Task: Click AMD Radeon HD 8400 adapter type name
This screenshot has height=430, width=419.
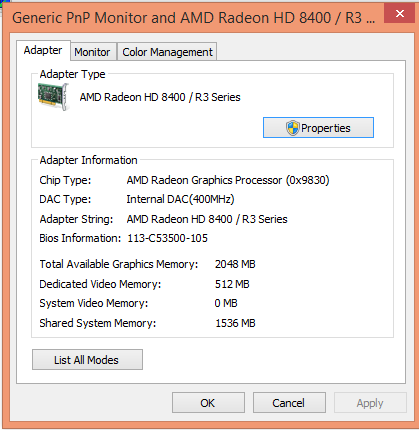Action: (160, 97)
